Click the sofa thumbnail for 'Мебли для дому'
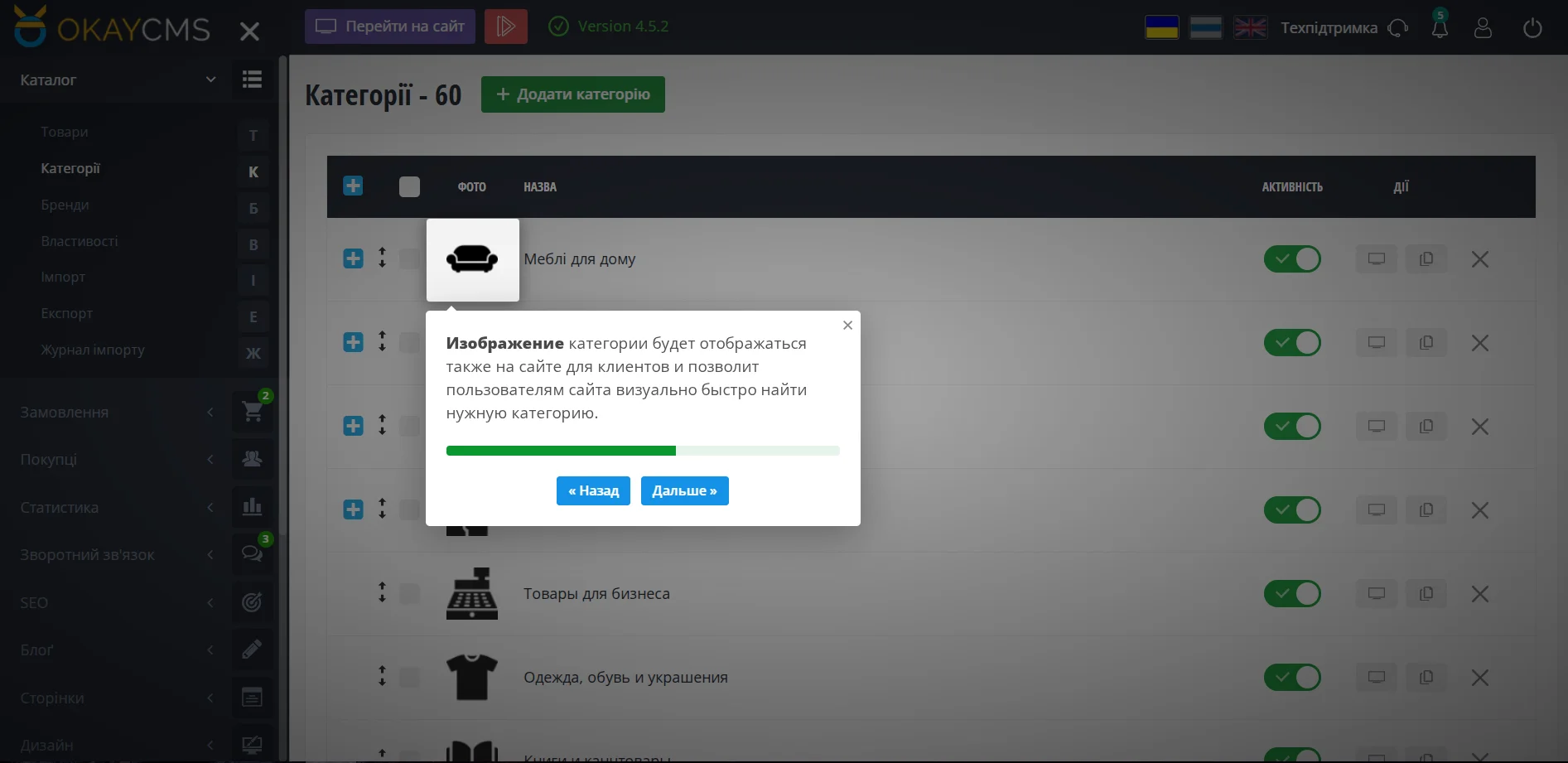 click(472, 259)
